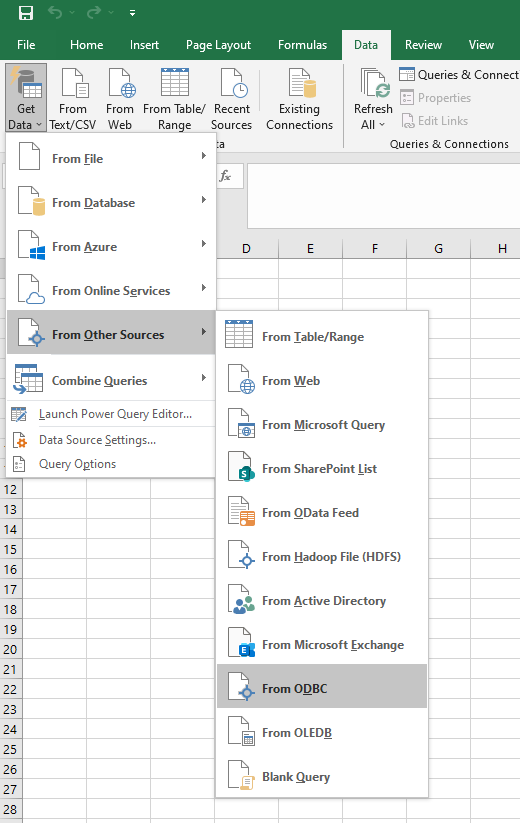
Task: Select row 15 header
Action: pyautogui.click(x=10, y=550)
